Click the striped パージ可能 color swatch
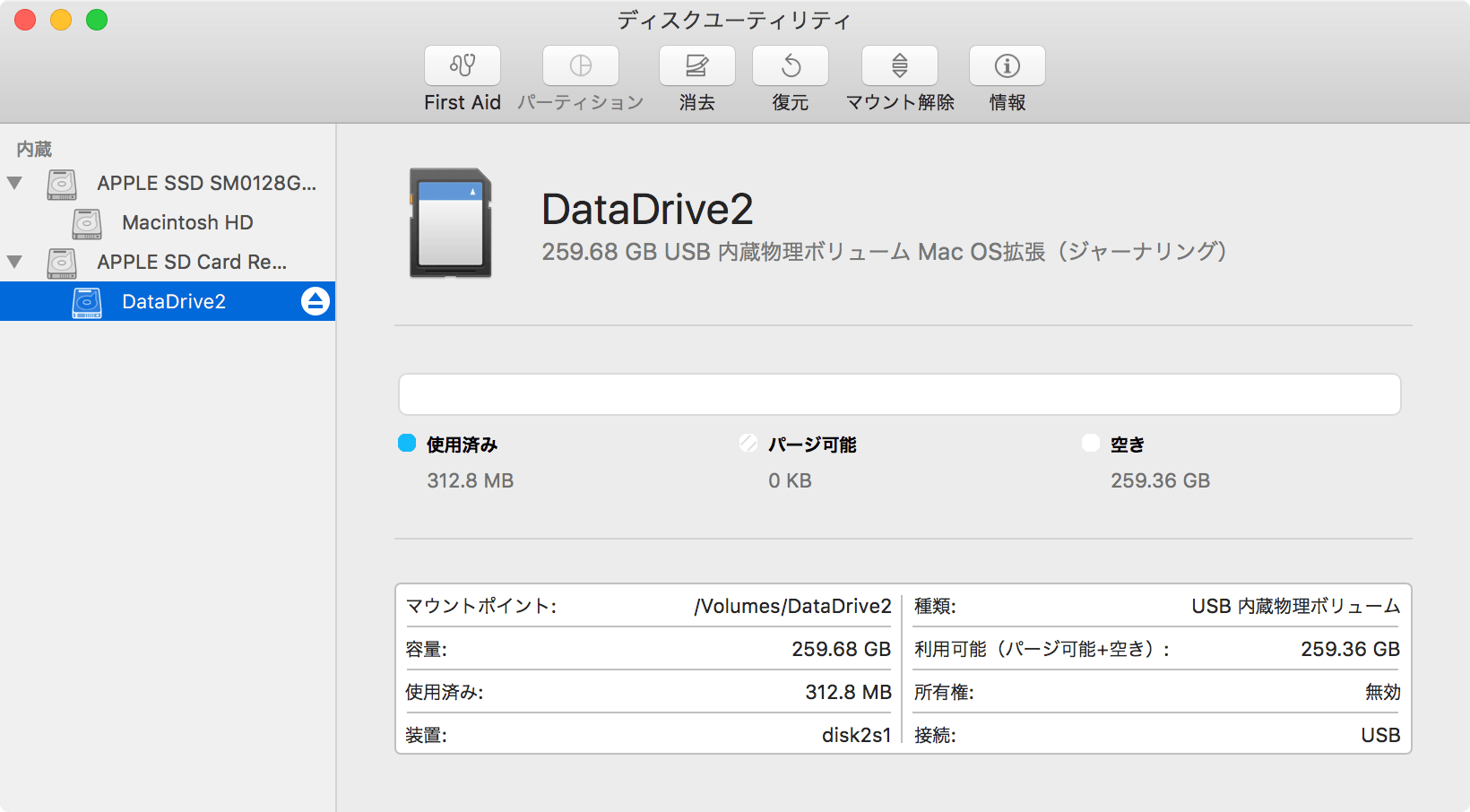The image size is (1470, 812). point(748,443)
